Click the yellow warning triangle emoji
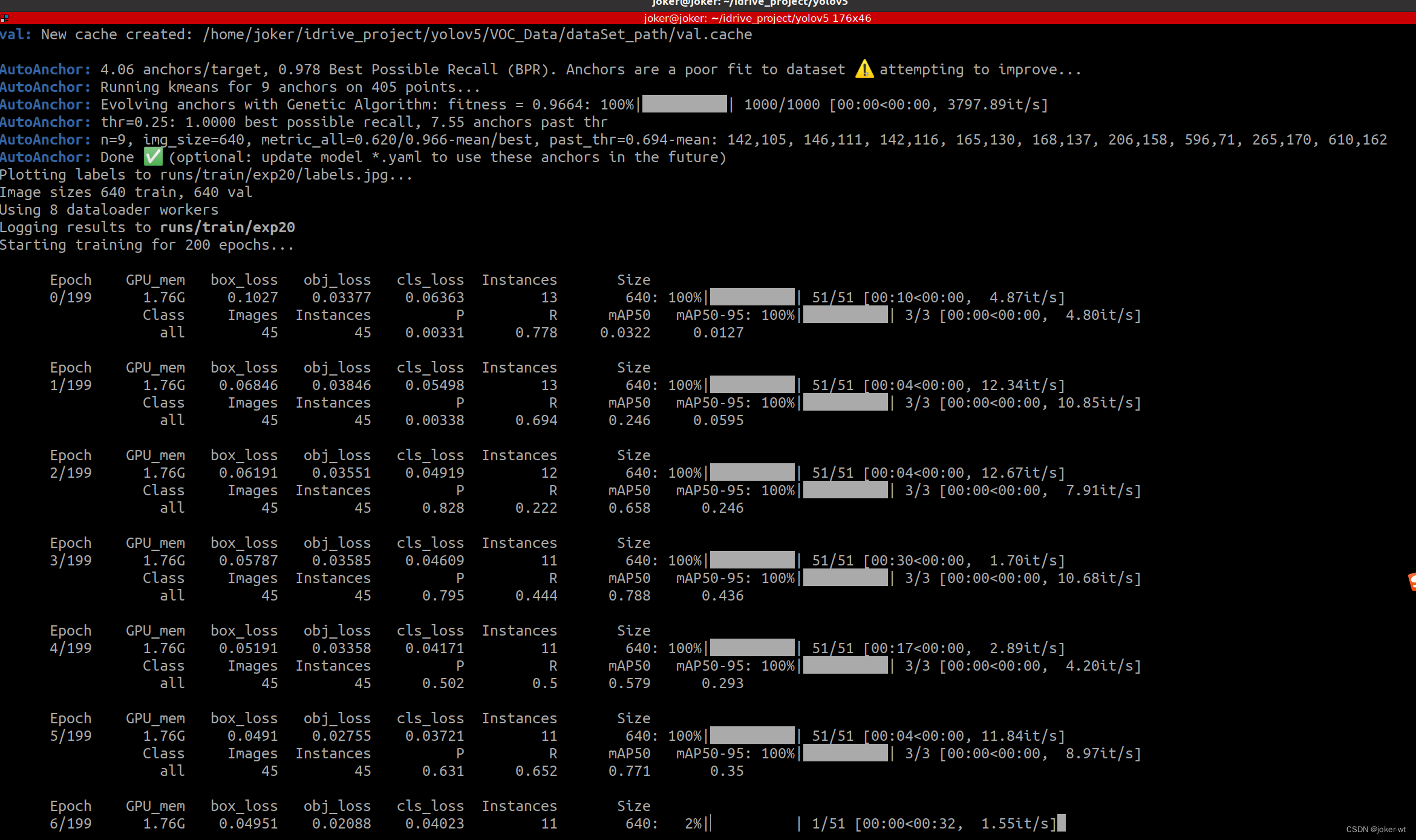Viewport: 1416px width, 840px height. [x=864, y=70]
